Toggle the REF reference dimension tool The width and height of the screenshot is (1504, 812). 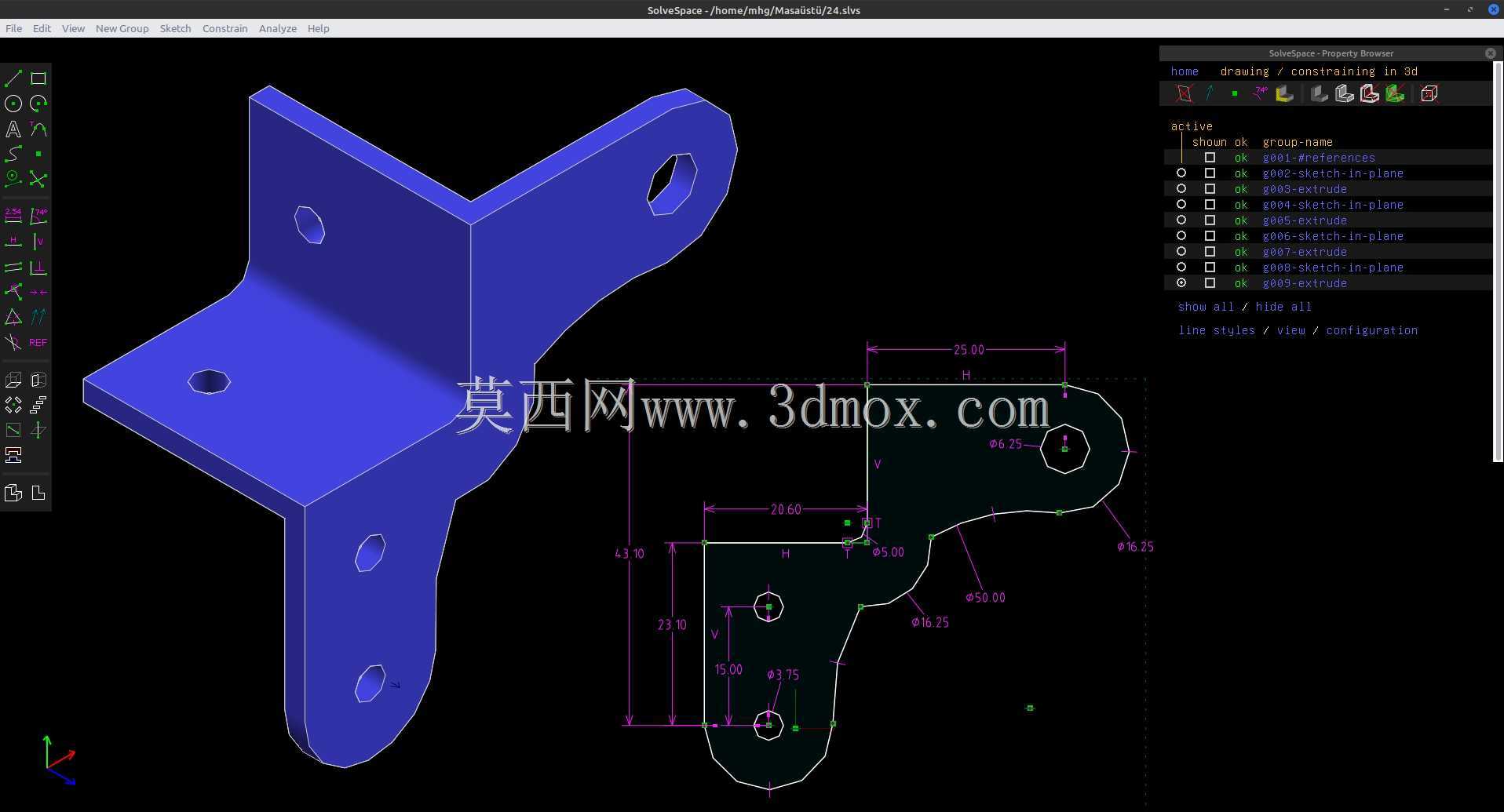38,342
